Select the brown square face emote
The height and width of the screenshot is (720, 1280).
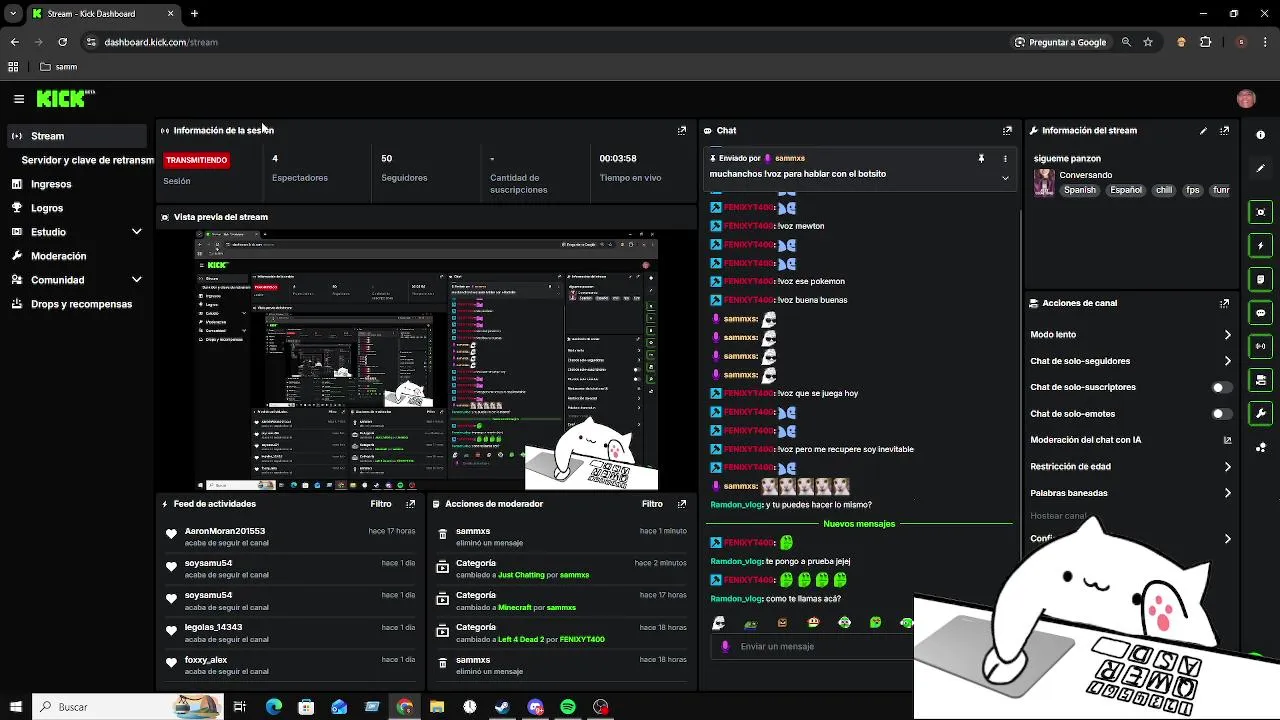(782, 622)
